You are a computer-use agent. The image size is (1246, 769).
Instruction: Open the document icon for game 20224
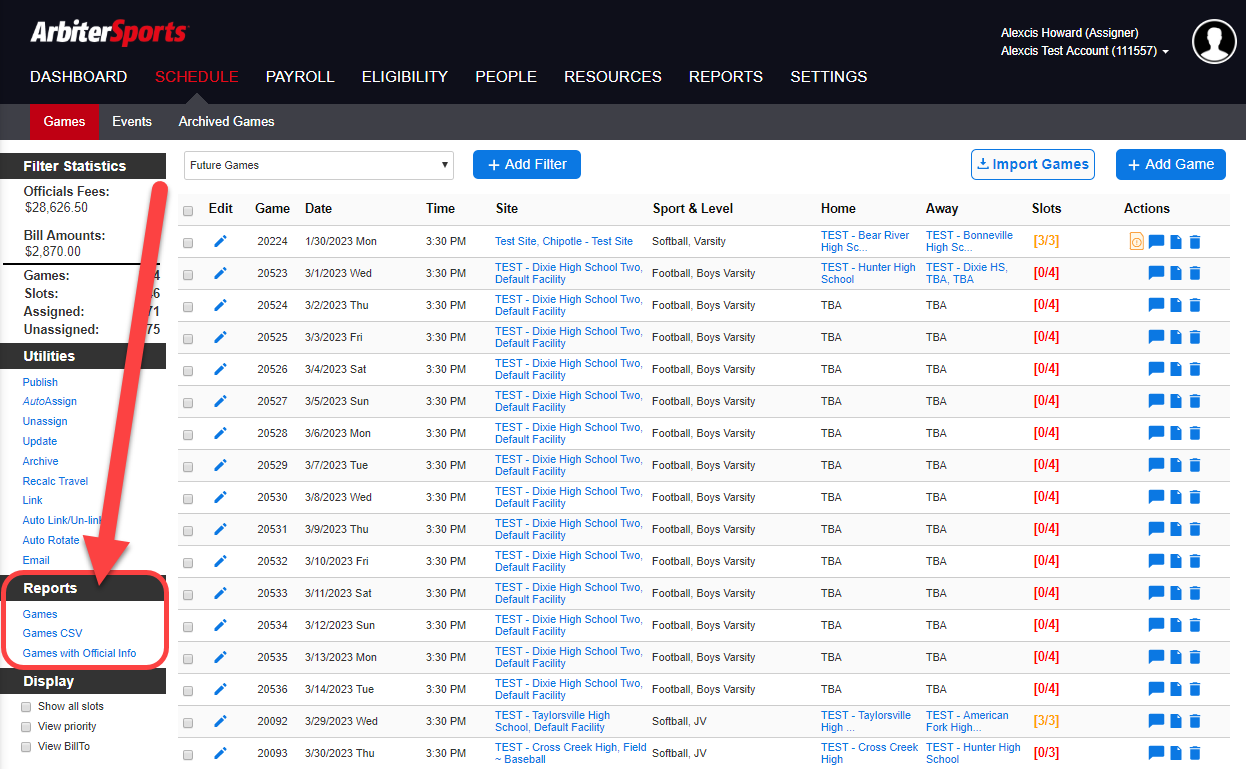pos(1176,241)
